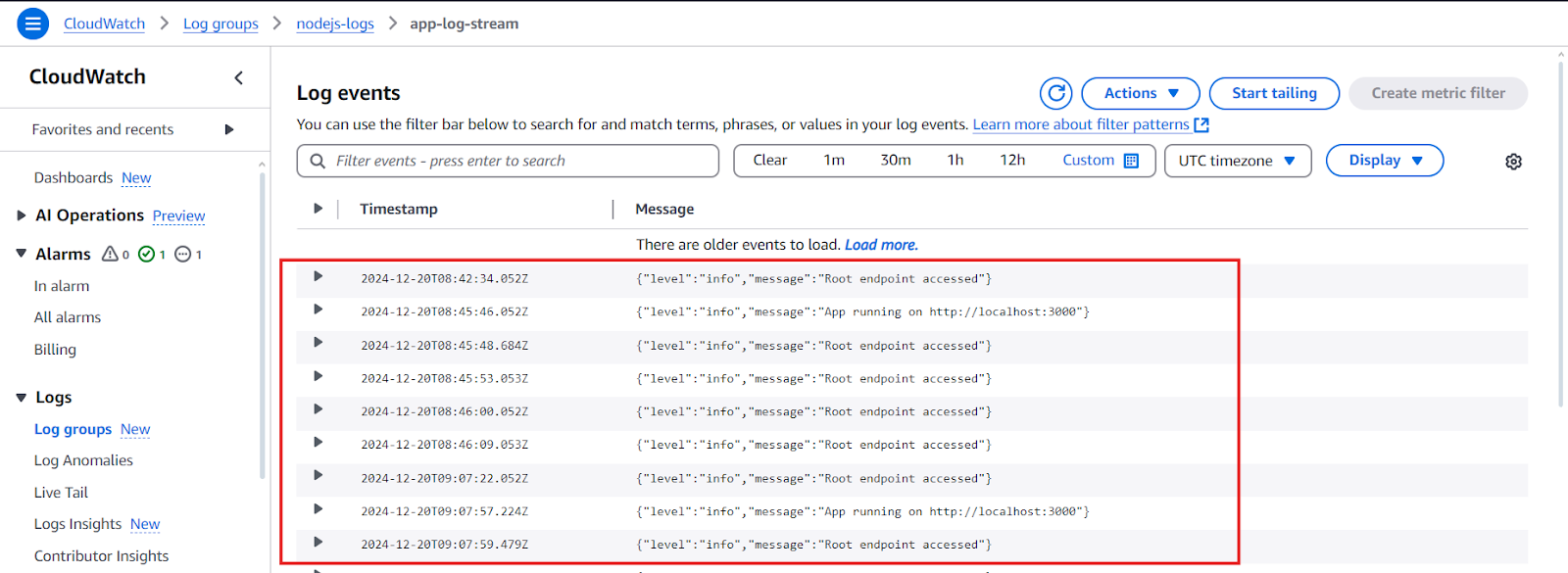The image size is (1568, 573).
Task: Expand all log event rows from header arrow
Action: (318, 209)
